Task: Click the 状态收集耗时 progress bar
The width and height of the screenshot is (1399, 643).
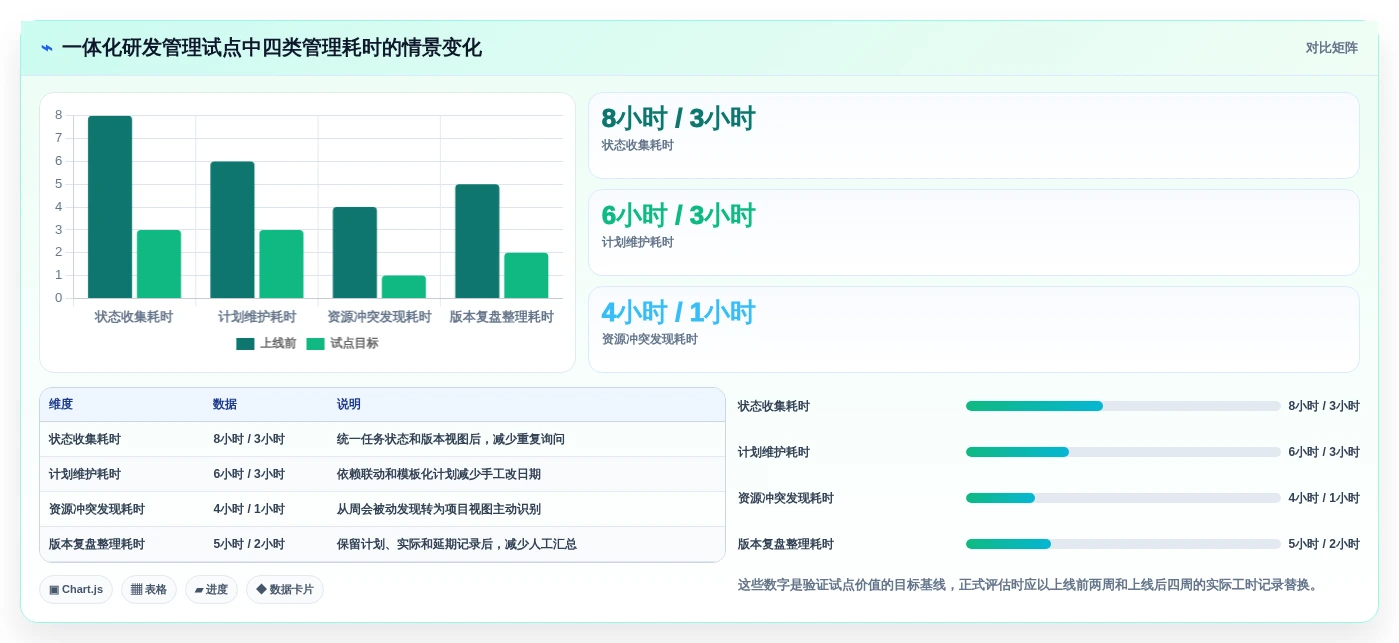Action: [x=1123, y=406]
